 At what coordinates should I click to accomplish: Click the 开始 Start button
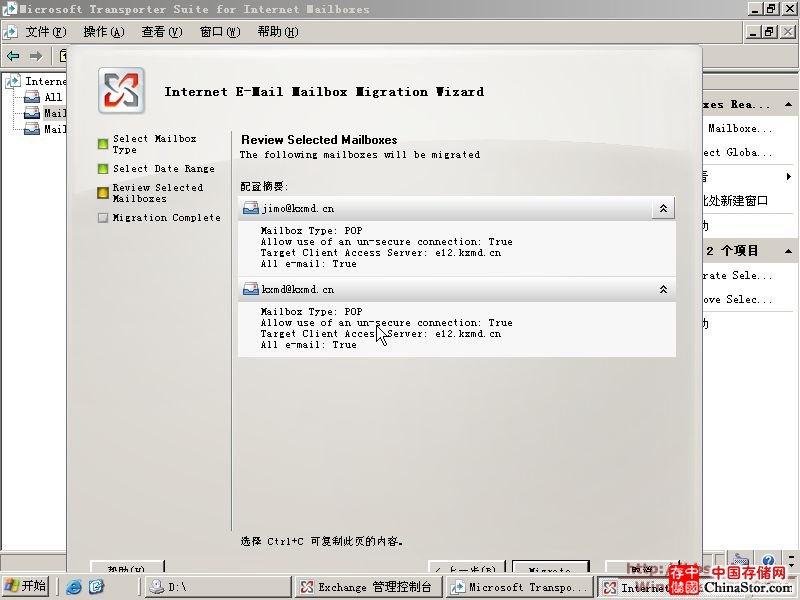[x=25, y=586]
